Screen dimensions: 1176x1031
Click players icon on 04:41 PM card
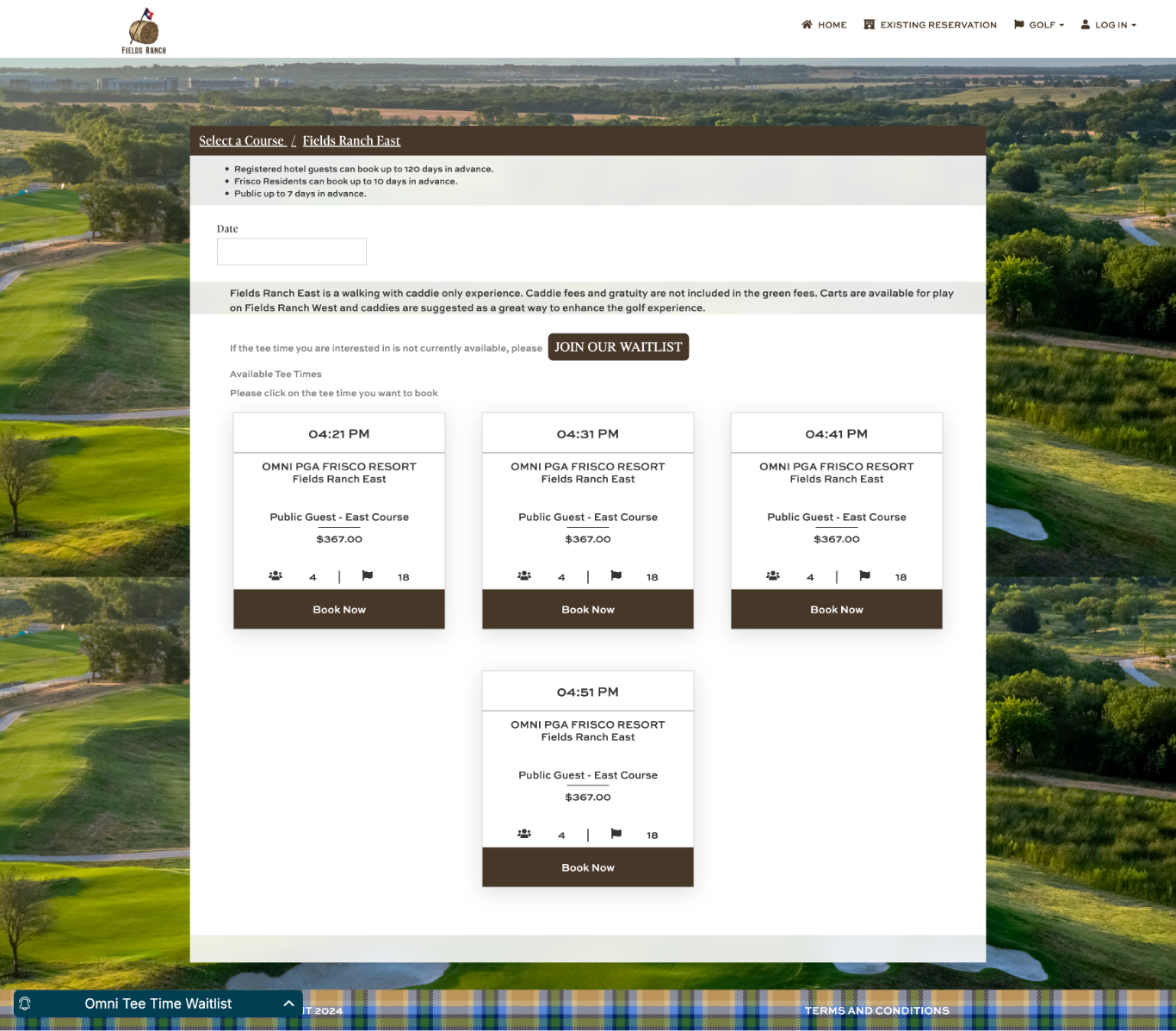pos(773,575)
